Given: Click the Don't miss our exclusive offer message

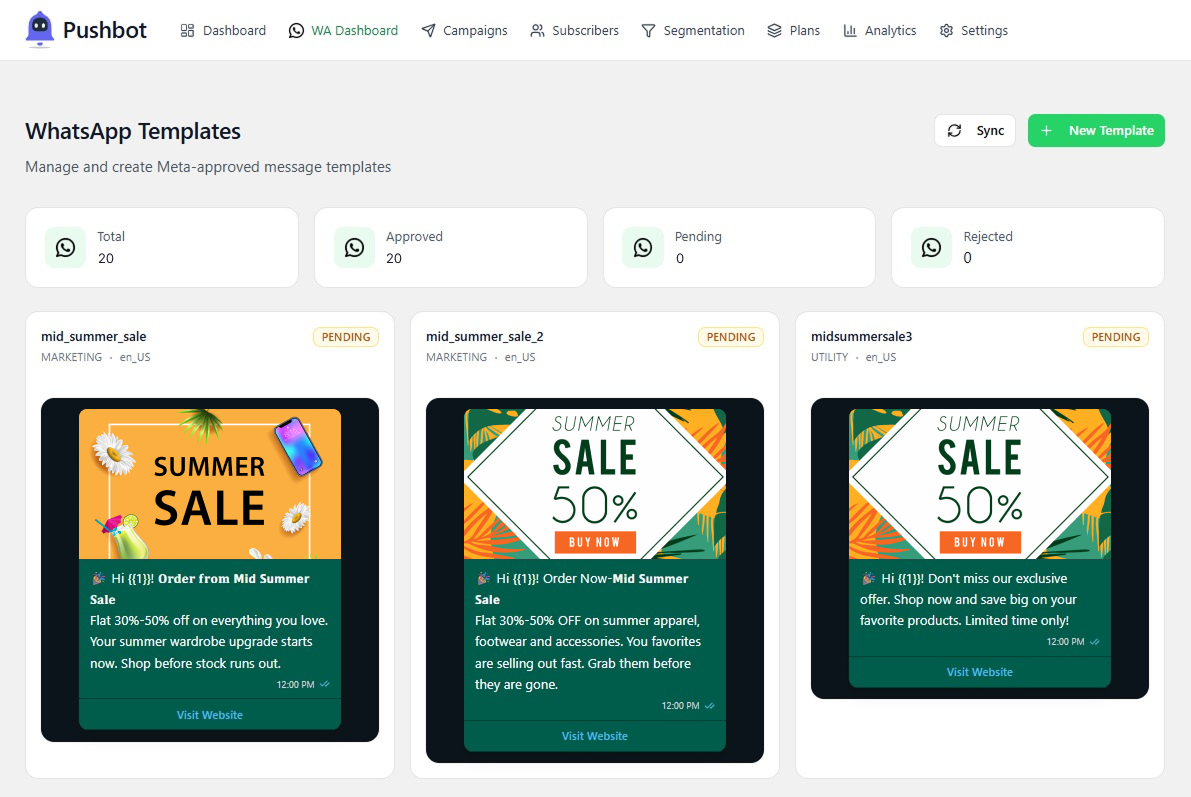Looking at the screenshot, I should click(968, 599).
